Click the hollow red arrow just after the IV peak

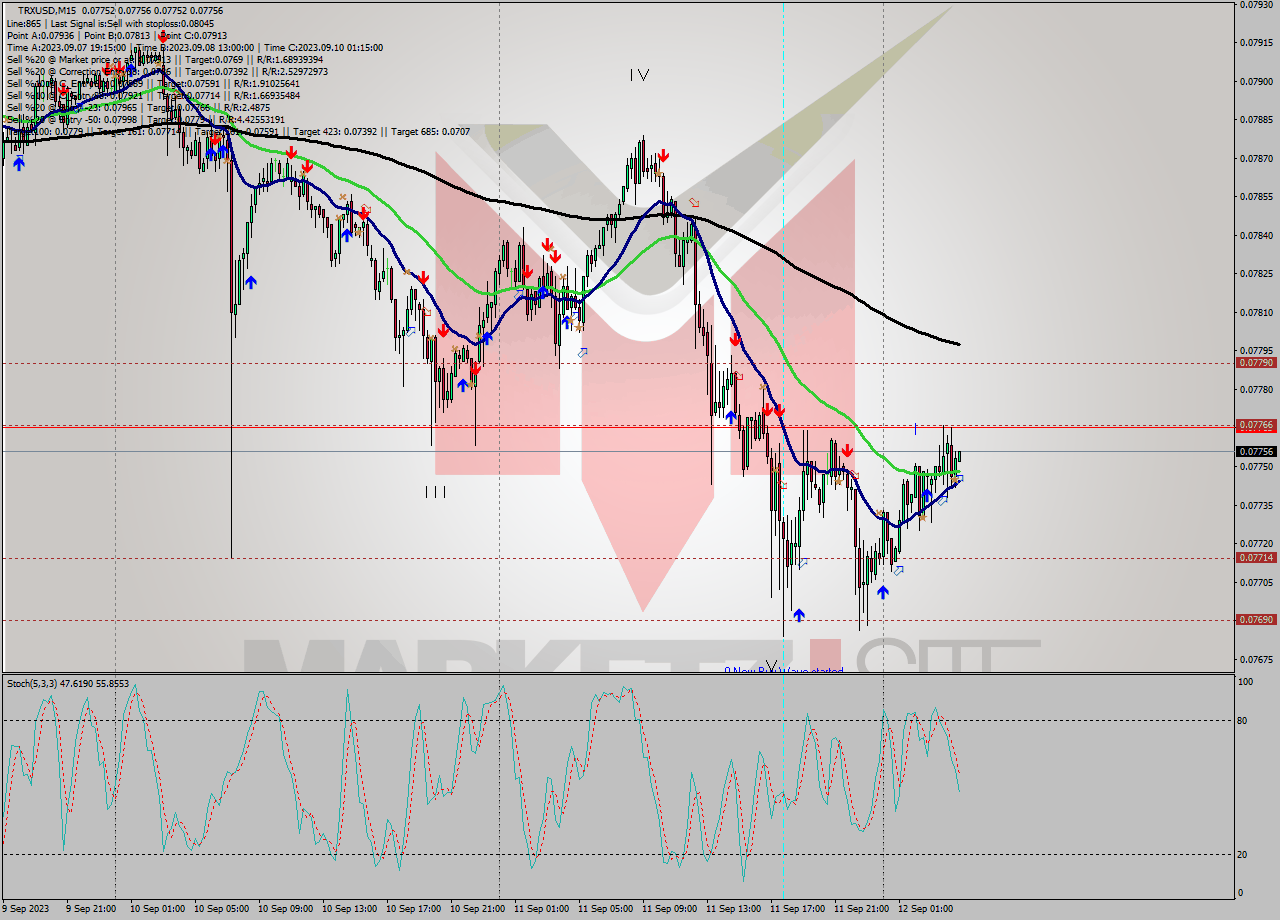click(x=694, y=203)
